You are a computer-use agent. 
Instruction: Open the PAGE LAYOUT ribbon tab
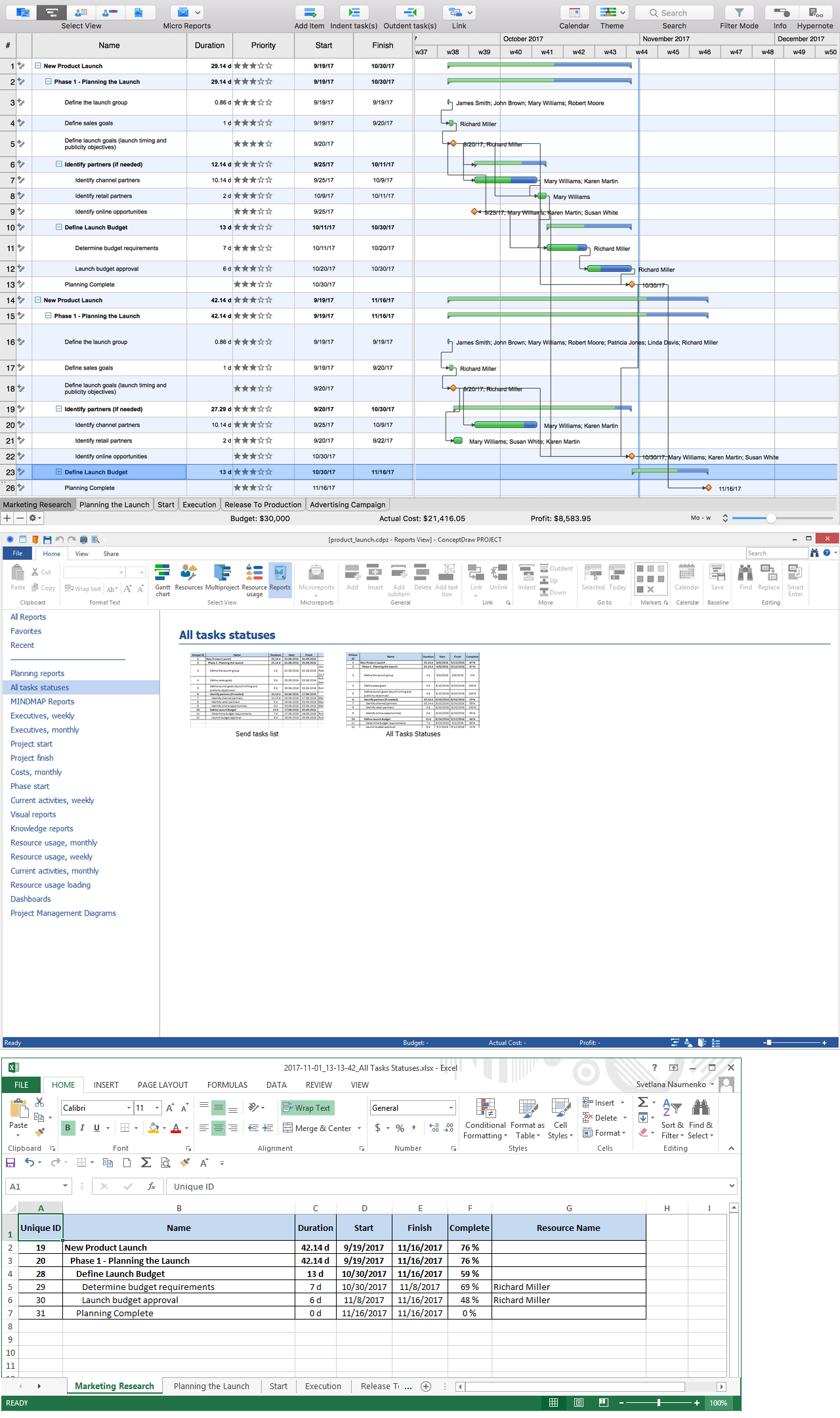click(x=163, y=1085)
